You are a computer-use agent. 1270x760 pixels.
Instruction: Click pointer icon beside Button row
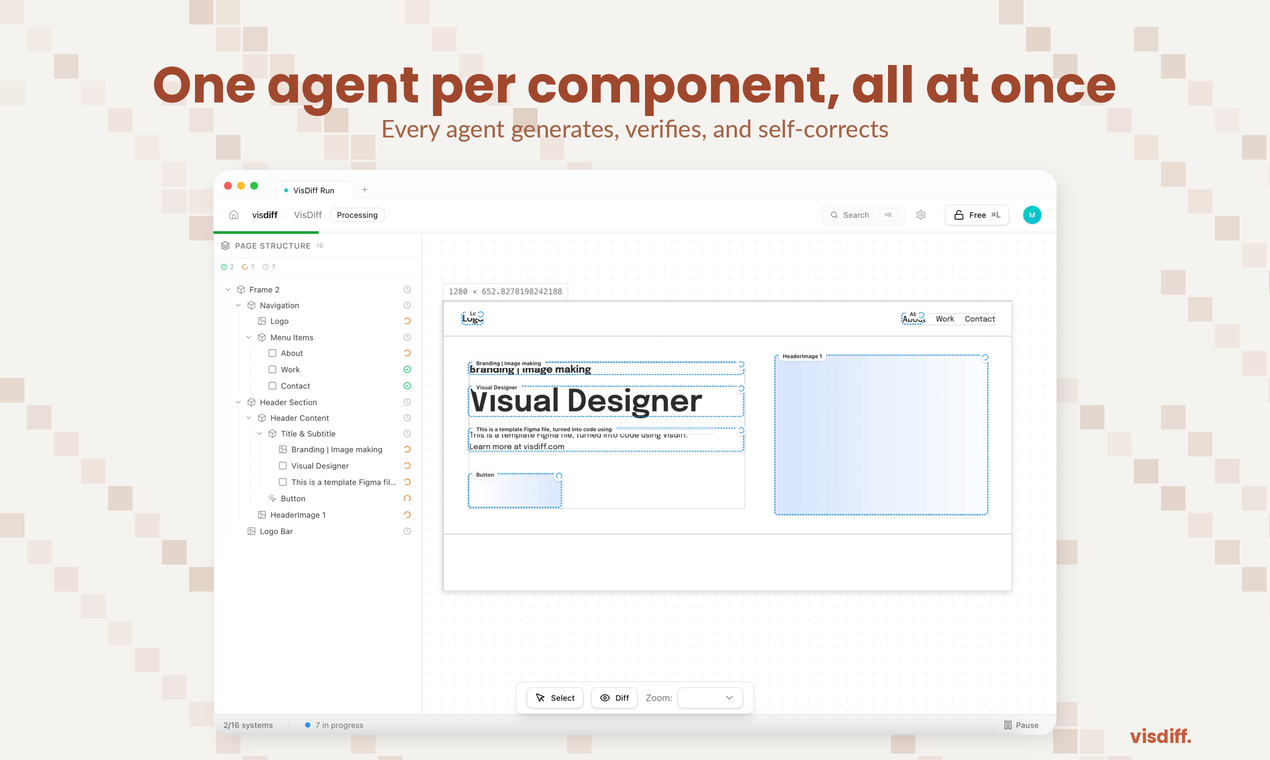click(x=272, y=498)
